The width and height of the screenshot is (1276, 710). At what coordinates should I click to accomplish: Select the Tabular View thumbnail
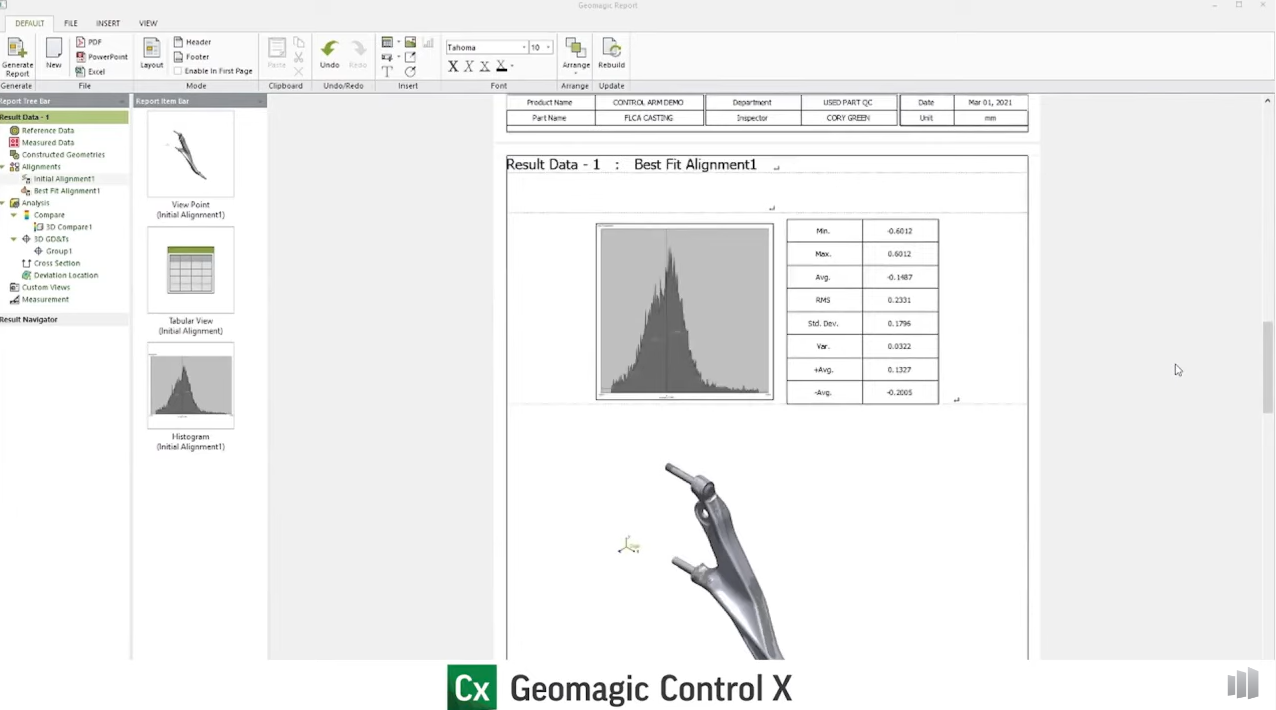pos(190,270)
